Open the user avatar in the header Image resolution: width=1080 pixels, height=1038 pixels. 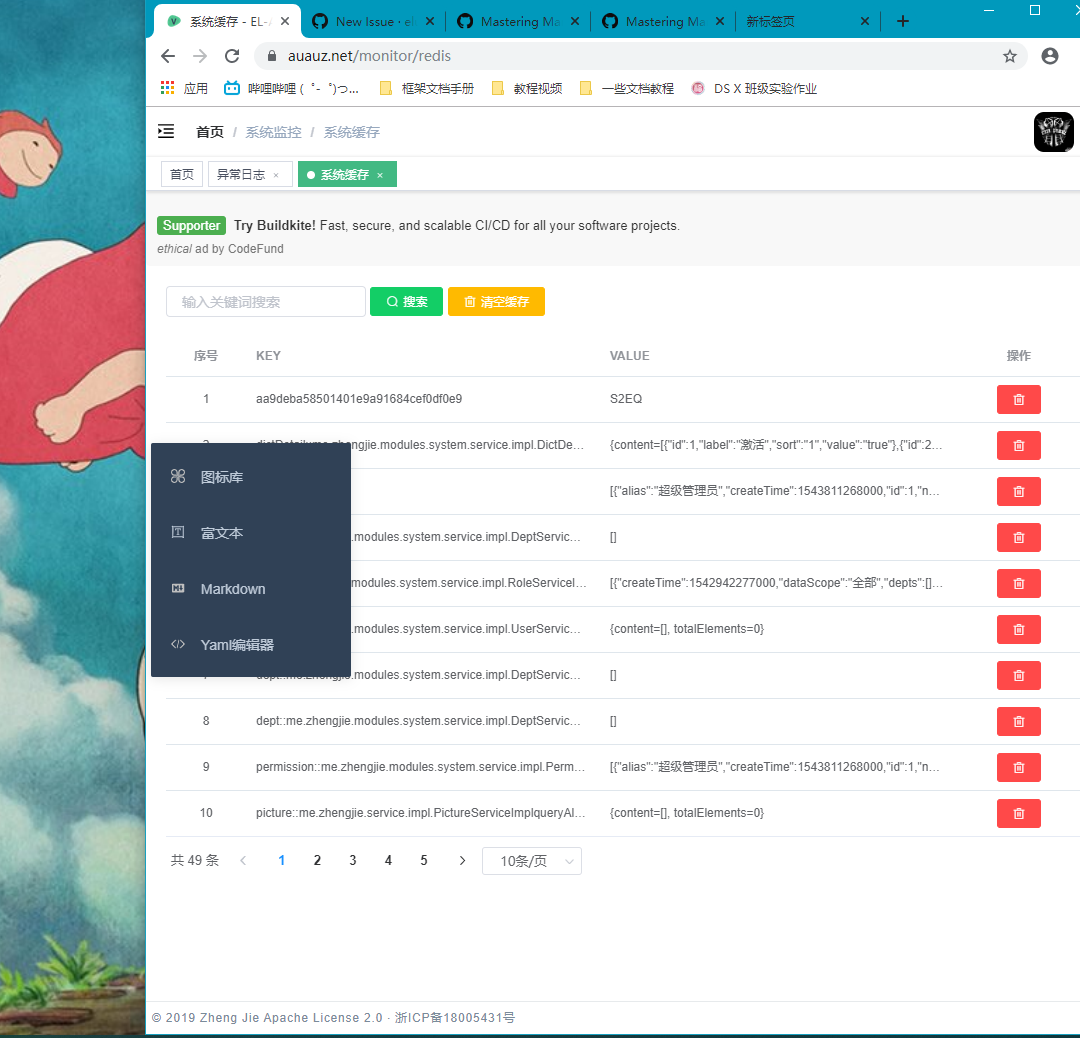(1053, 132)
